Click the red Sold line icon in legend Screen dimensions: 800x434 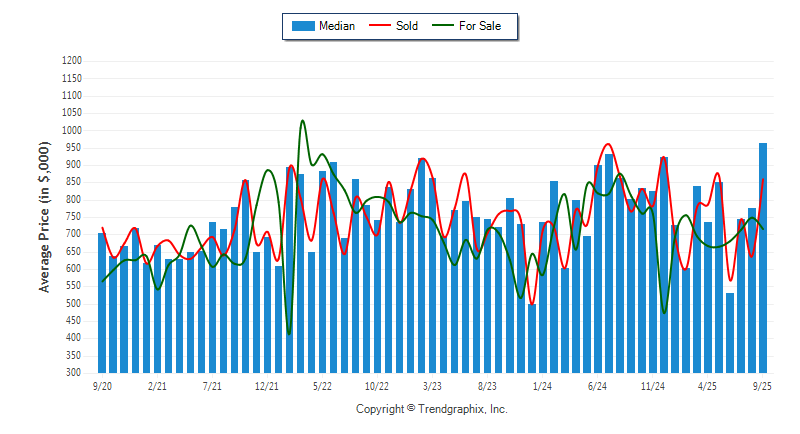tap(381, 26)
